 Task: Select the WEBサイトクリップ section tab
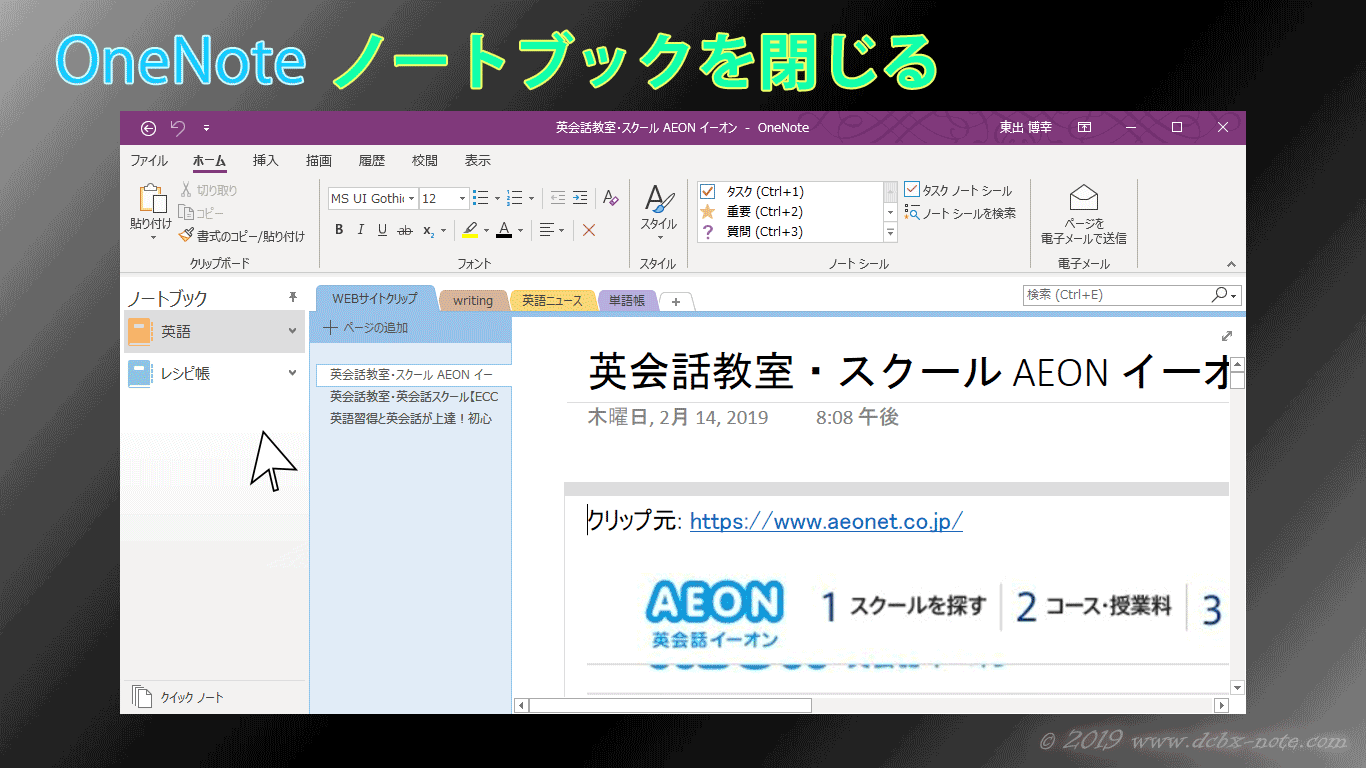[375, 299]
